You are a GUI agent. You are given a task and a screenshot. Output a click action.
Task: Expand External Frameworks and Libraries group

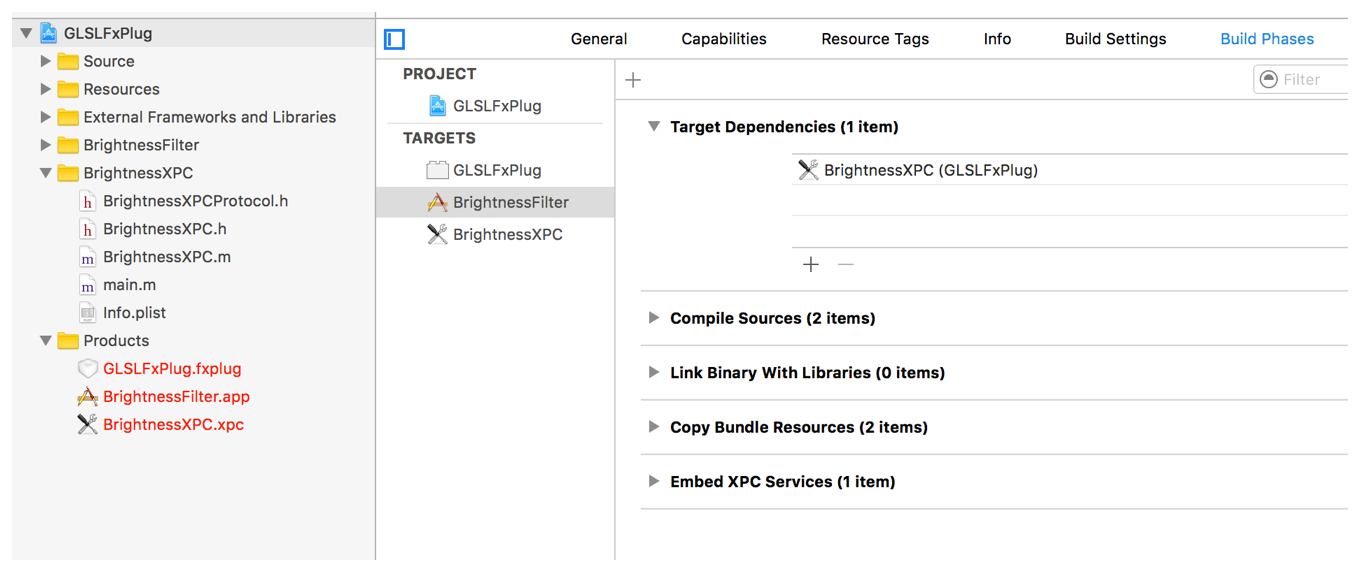45,117
